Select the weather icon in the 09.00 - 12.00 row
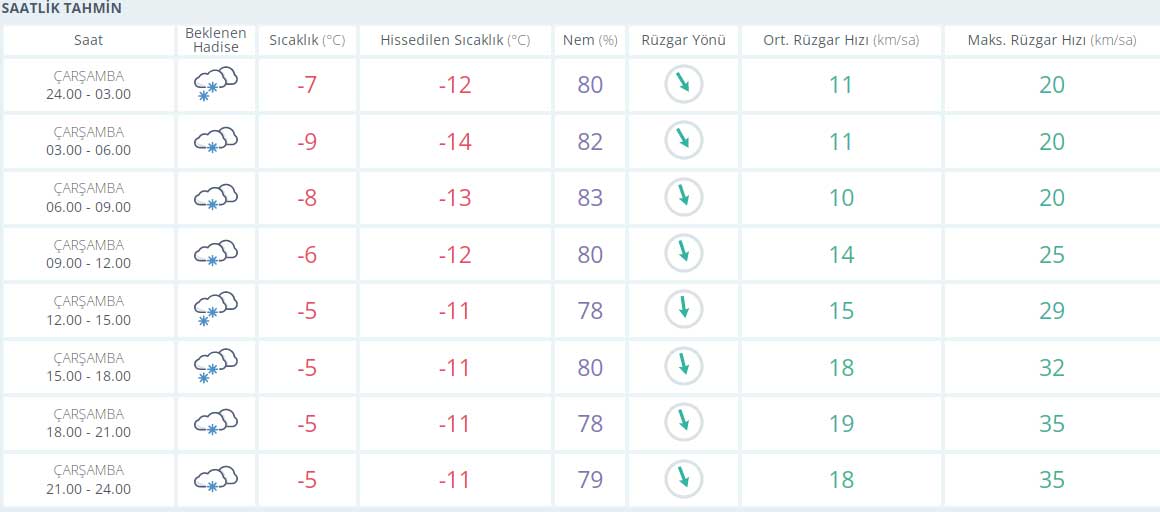This screenshot has width=1160, height=512. pyautogui.click(x=215, y=254)
